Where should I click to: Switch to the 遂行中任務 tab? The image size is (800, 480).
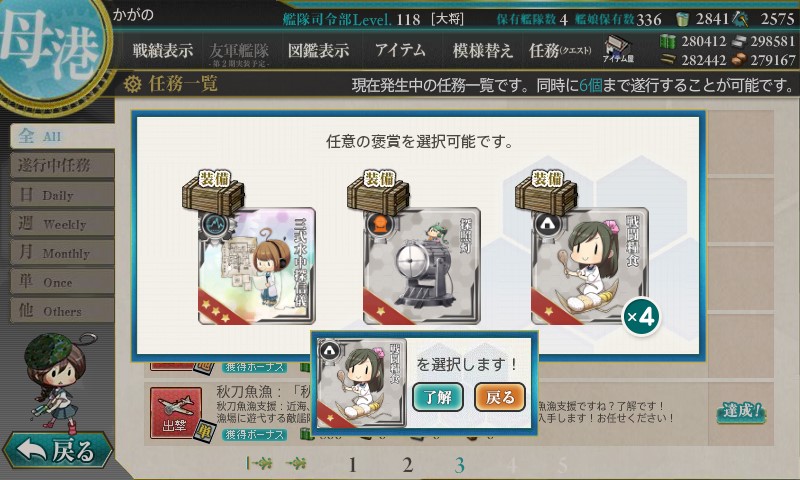pyautogui.click(x=62, y=165)
